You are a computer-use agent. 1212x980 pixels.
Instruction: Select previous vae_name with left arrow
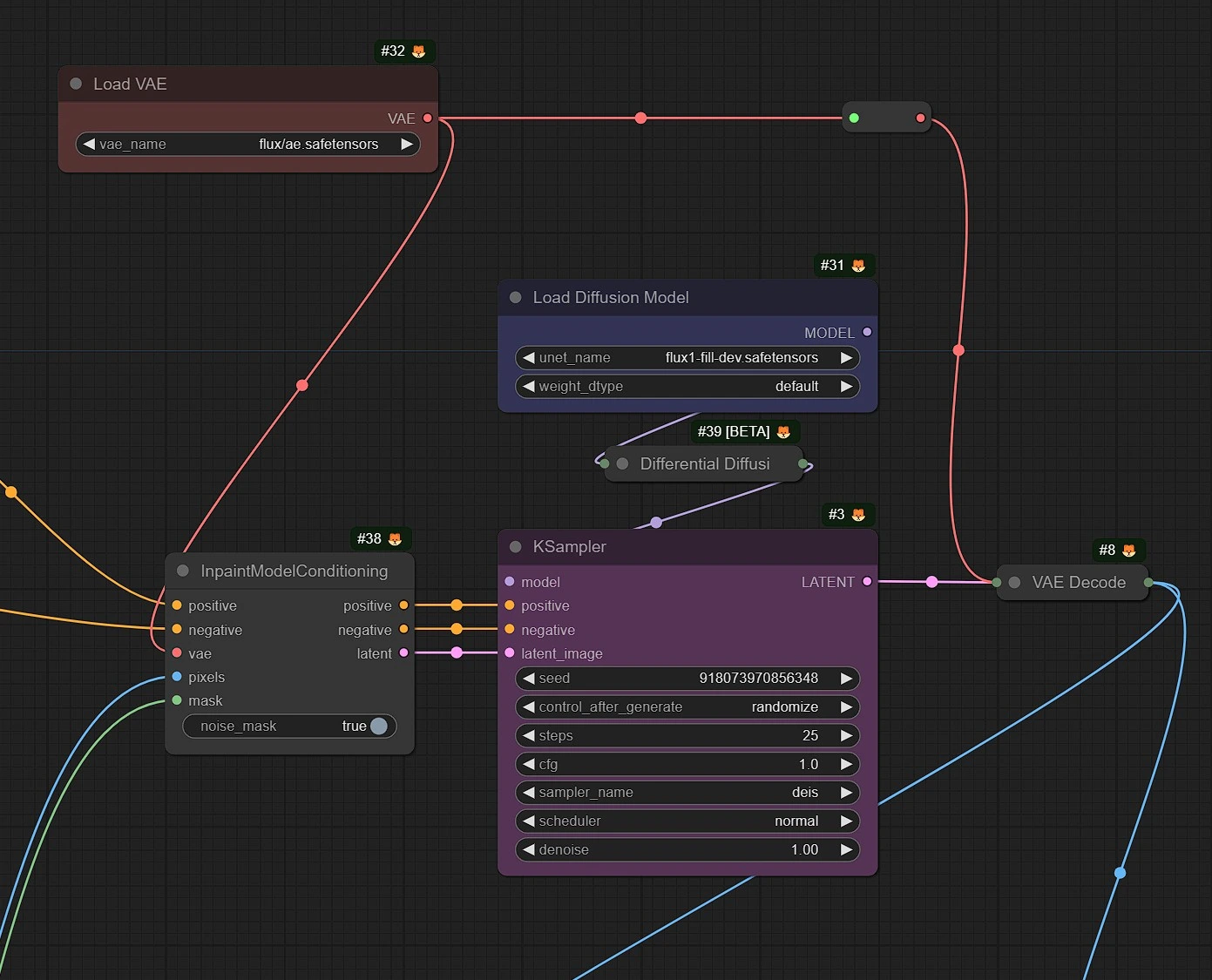tap(89, 144)
